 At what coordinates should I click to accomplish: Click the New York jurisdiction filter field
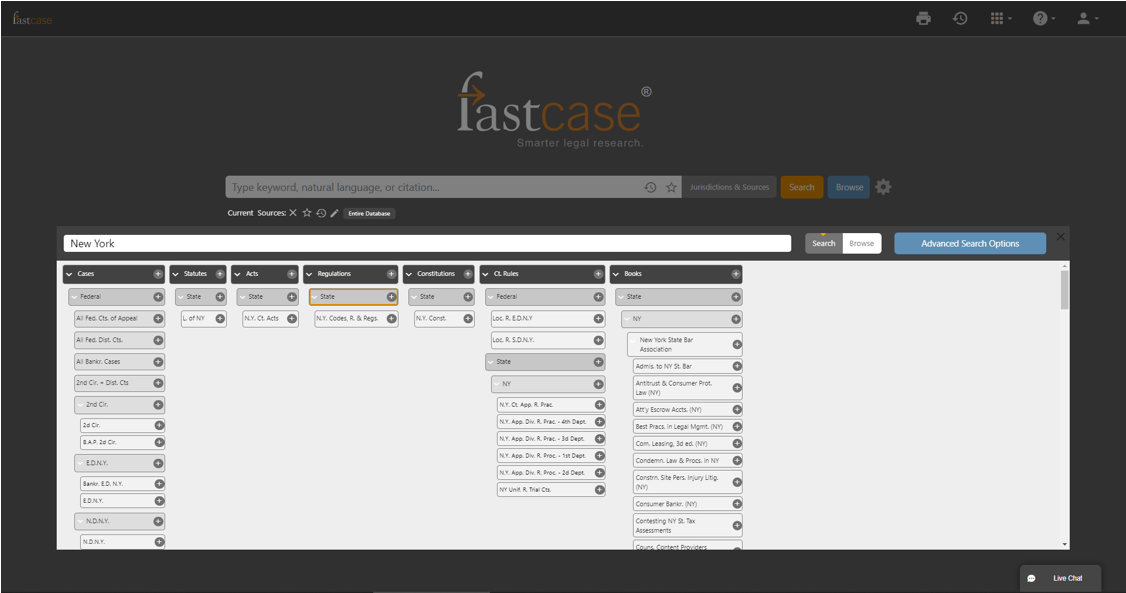tap(430, 243)
